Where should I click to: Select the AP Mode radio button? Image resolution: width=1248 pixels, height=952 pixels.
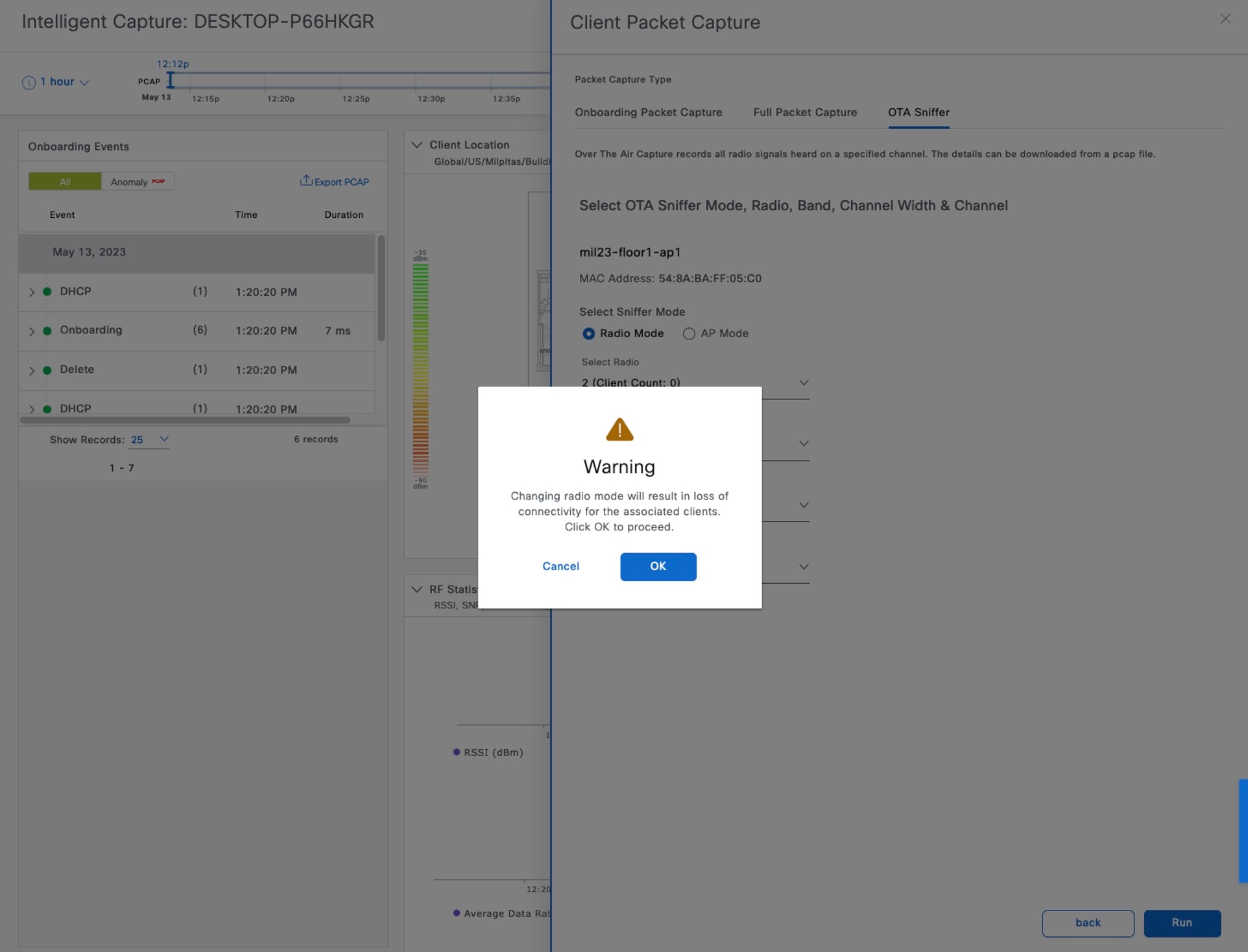[x=689, y=333]
